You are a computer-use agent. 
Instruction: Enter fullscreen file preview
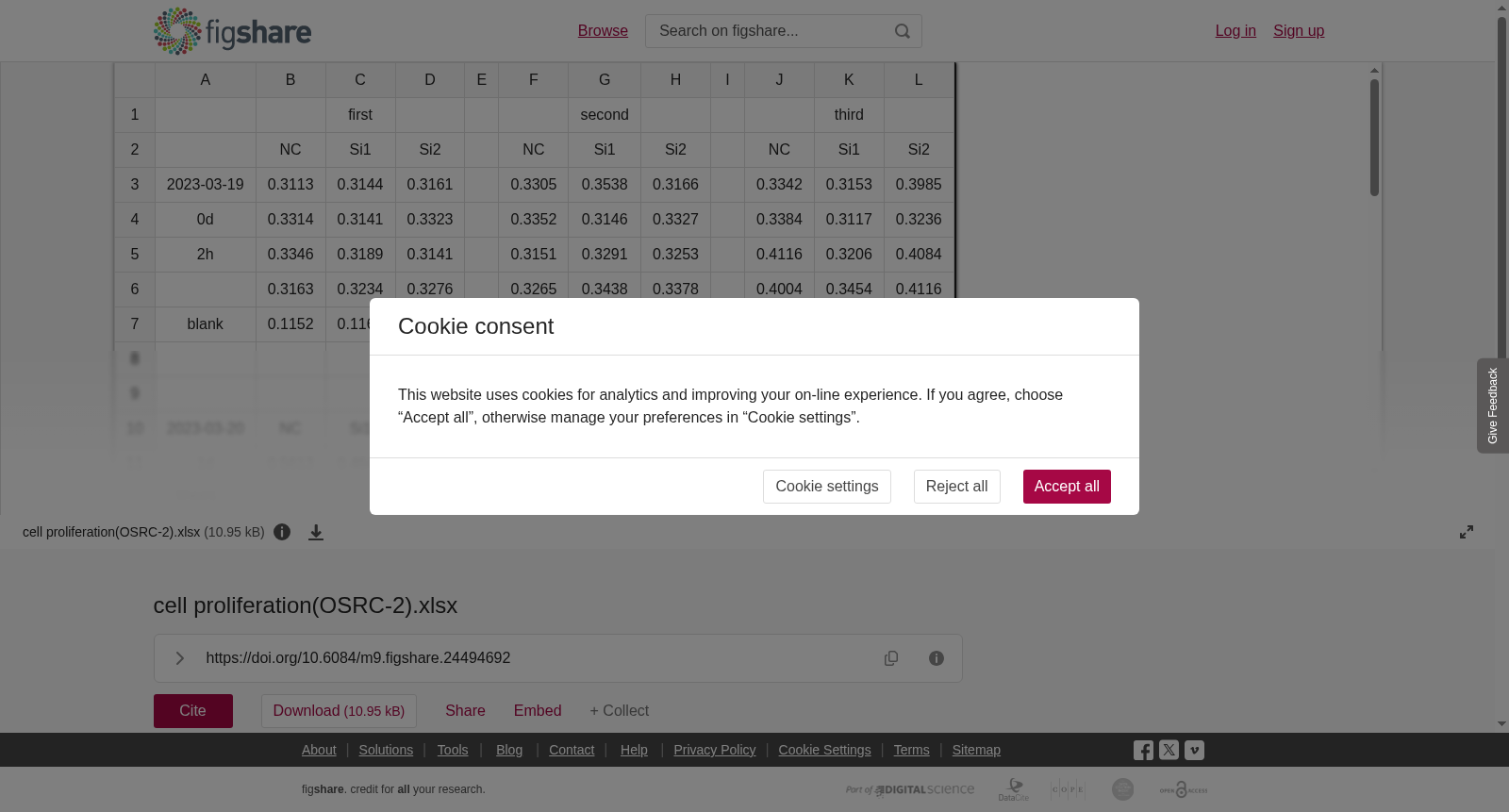click(x=1467, y=532)
